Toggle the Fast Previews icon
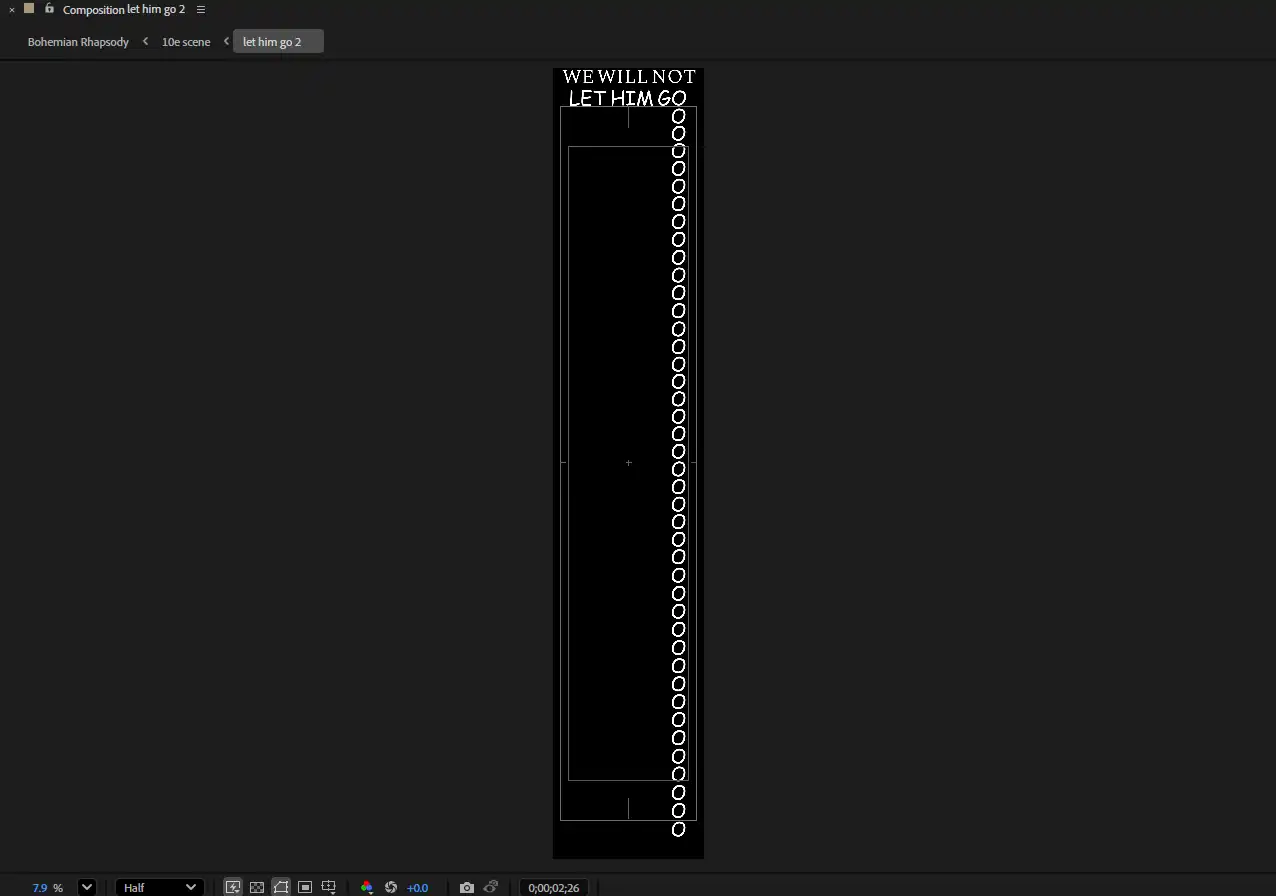 [233, 887]
